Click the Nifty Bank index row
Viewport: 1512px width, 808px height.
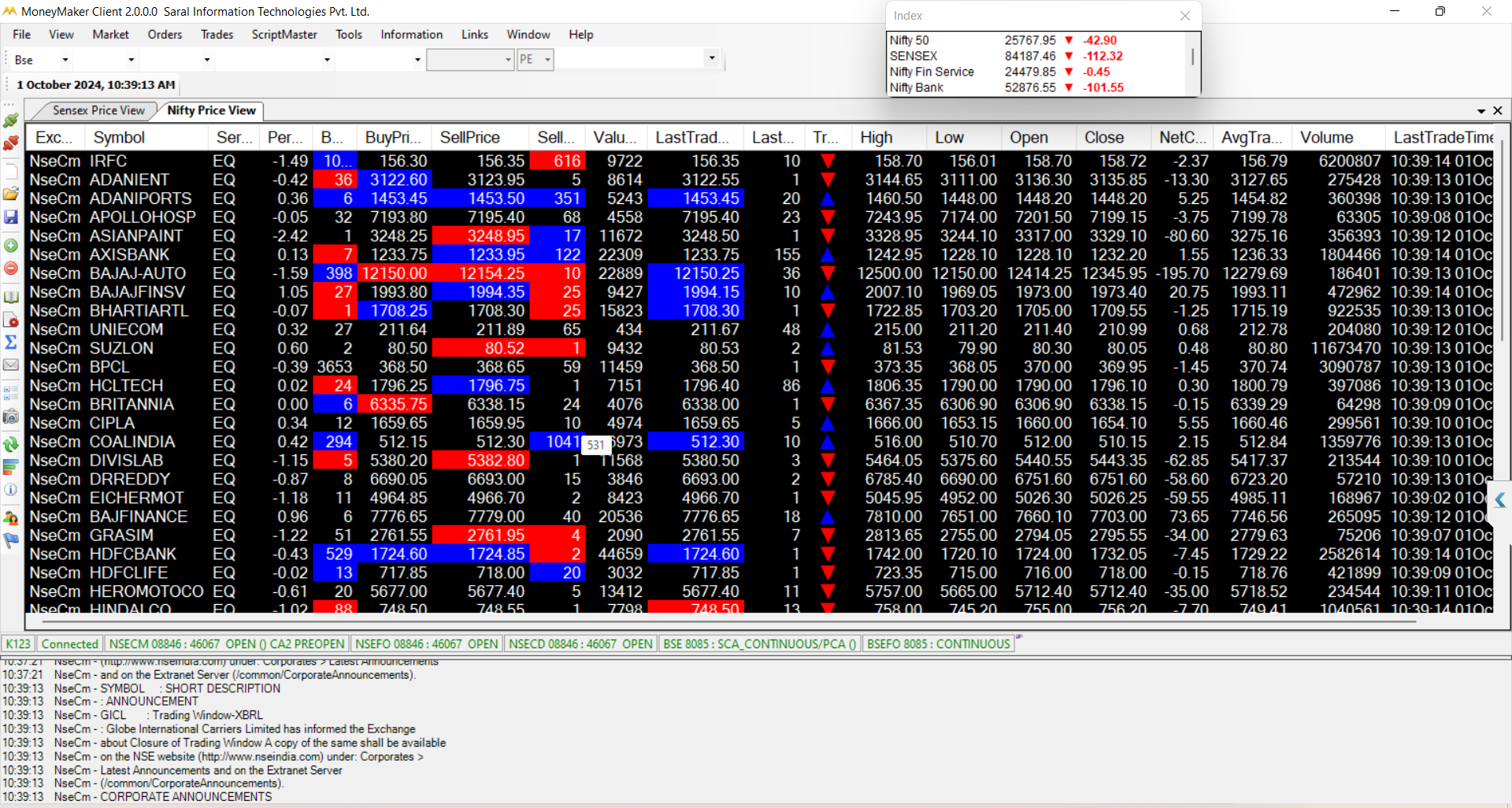click(x=1036, y=87)
